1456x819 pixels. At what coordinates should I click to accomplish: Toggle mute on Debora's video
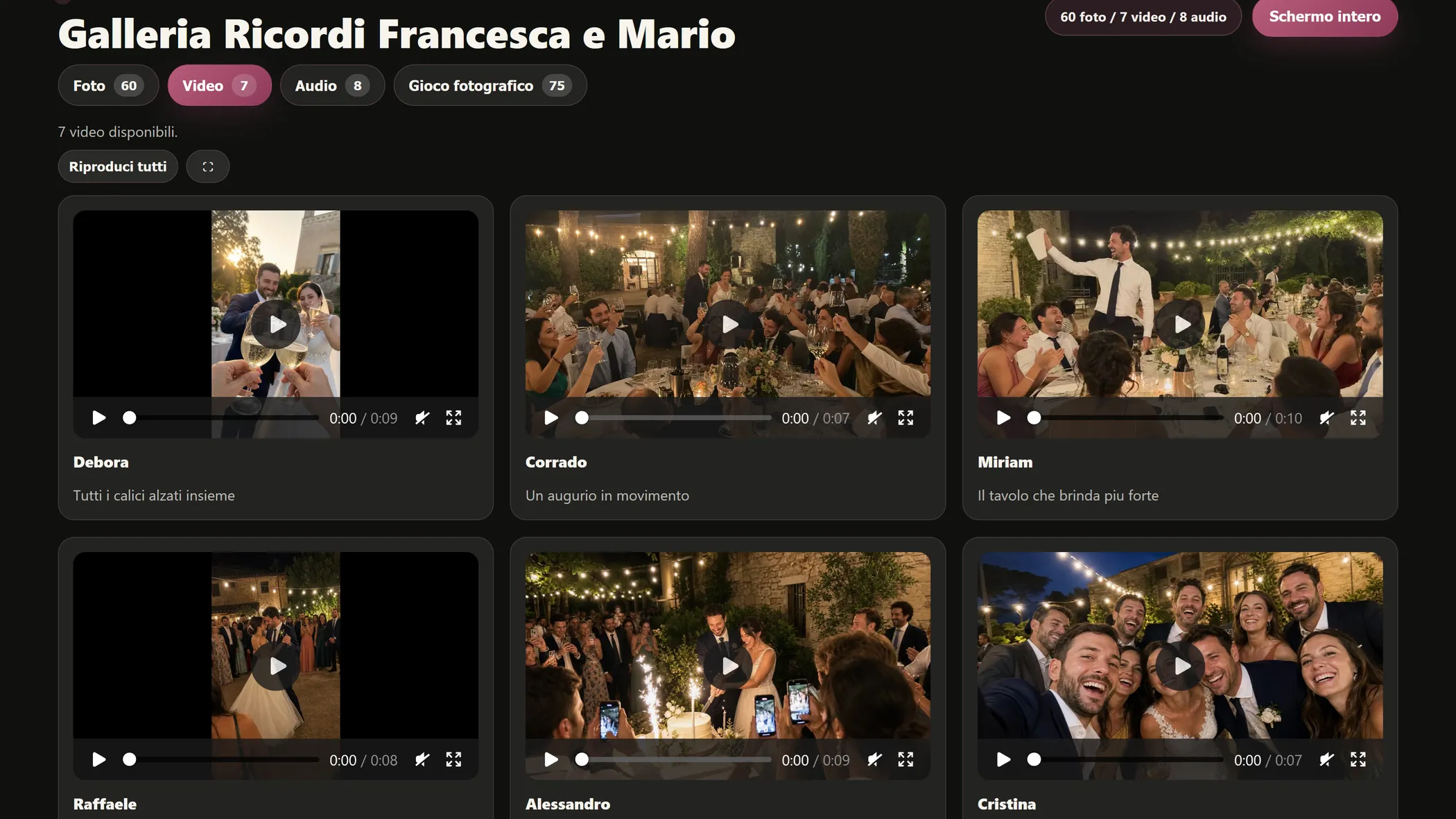422,417
